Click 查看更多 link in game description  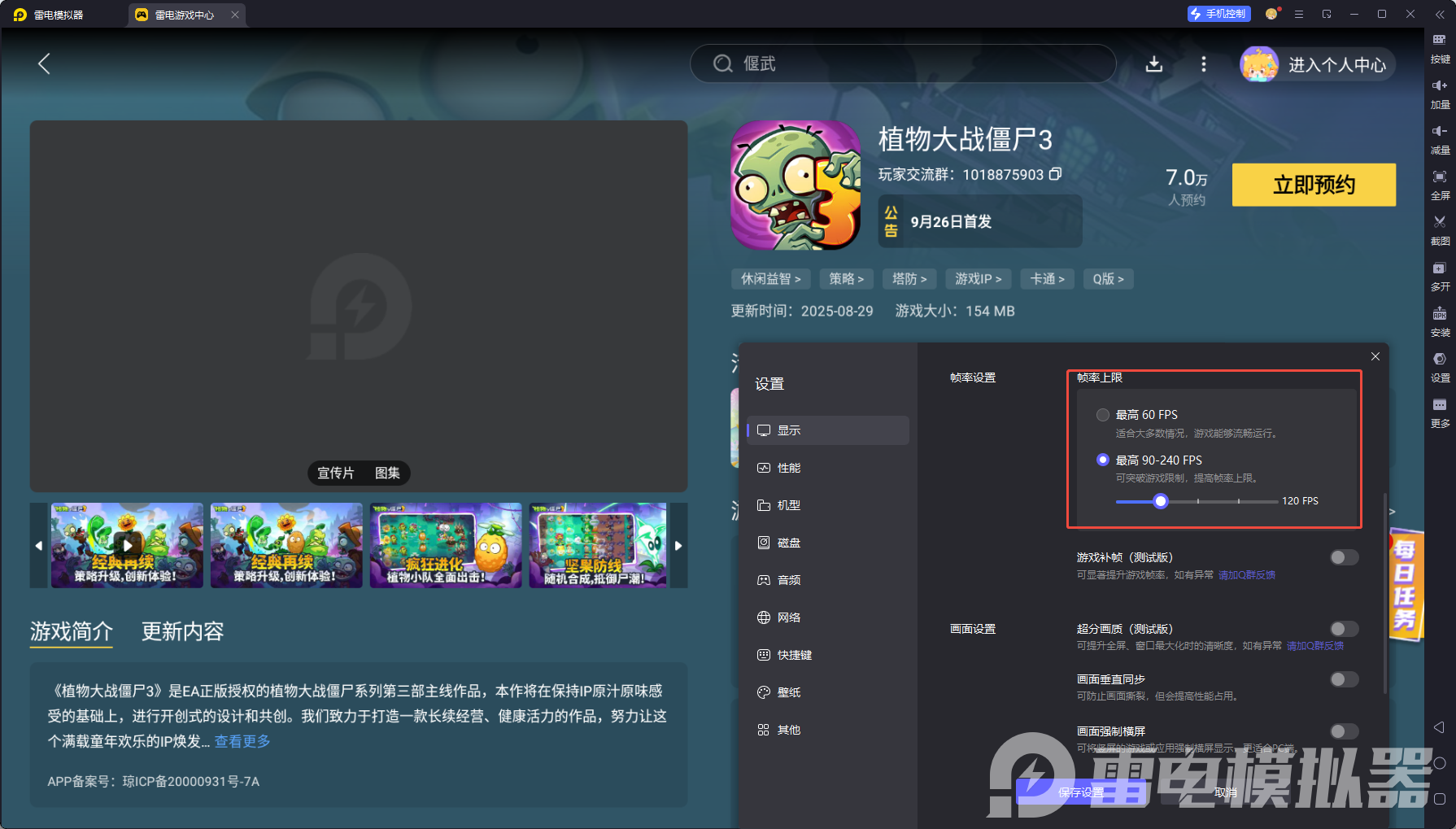(242, 741)
